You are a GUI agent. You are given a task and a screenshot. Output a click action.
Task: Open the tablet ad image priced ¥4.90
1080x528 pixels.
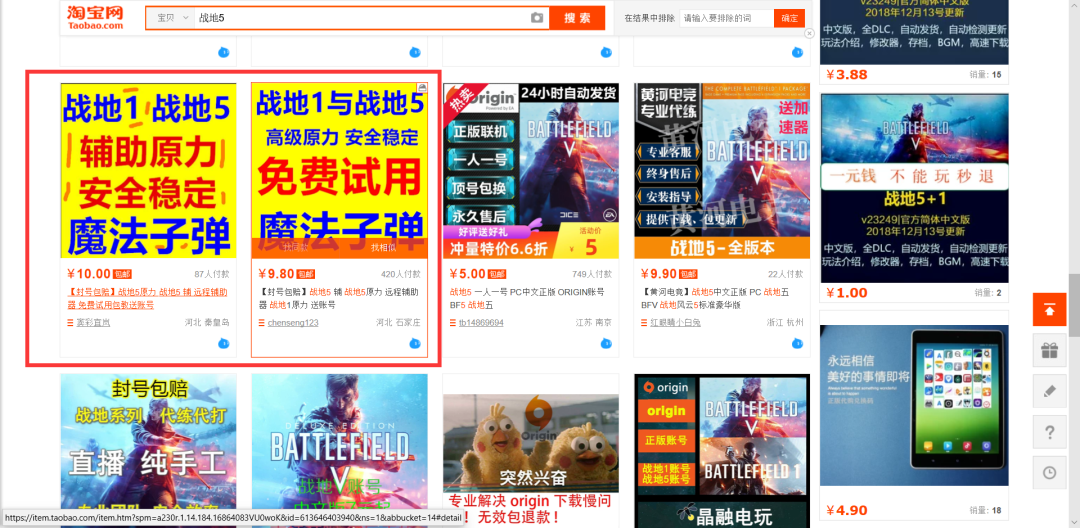point(915,405)
